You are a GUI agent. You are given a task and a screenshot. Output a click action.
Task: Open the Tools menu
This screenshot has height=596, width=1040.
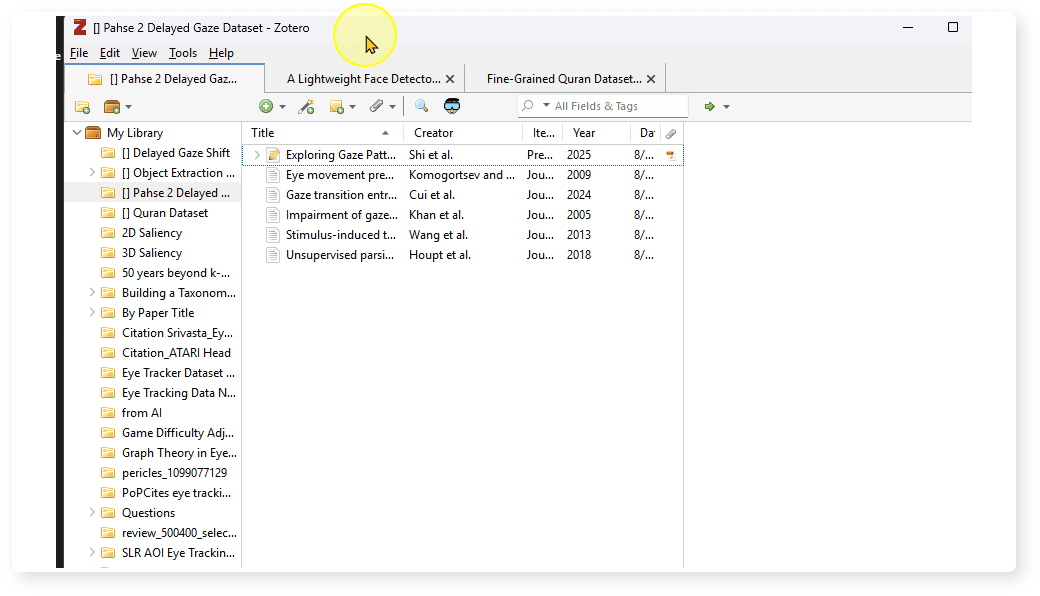183,53
